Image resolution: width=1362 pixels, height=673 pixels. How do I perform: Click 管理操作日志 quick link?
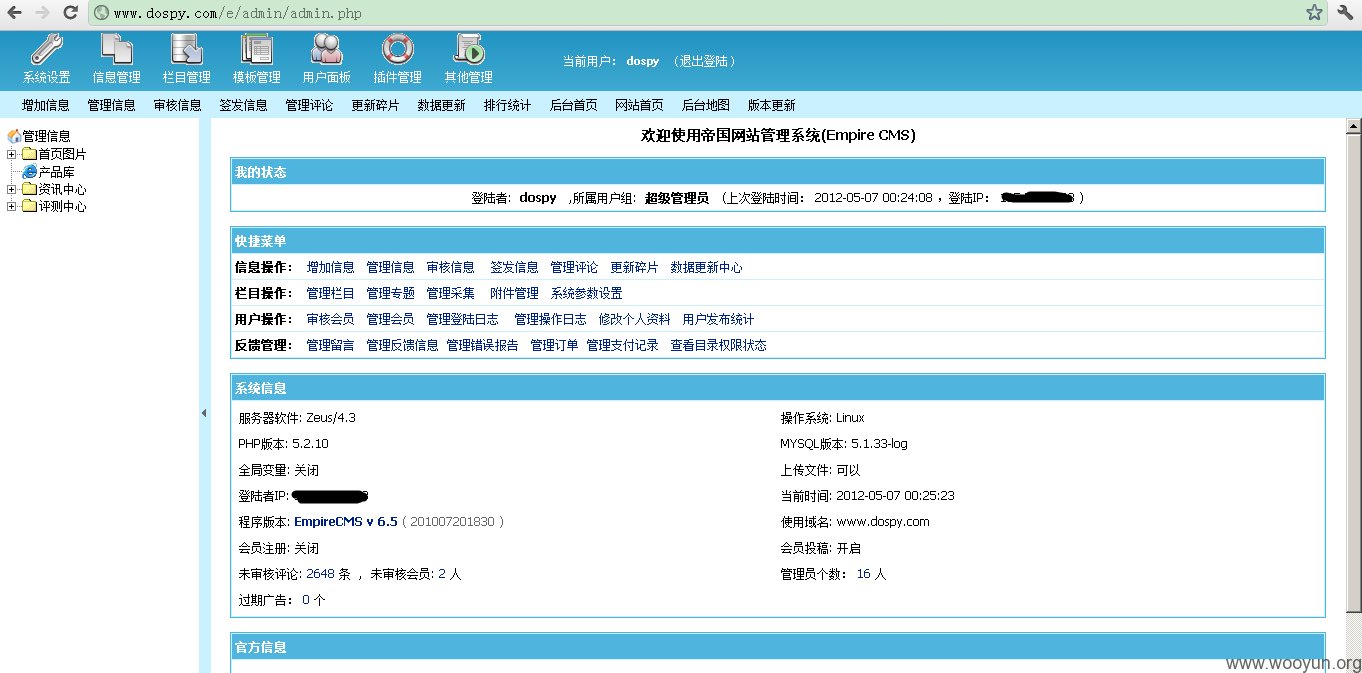click(x=551, y=319)
